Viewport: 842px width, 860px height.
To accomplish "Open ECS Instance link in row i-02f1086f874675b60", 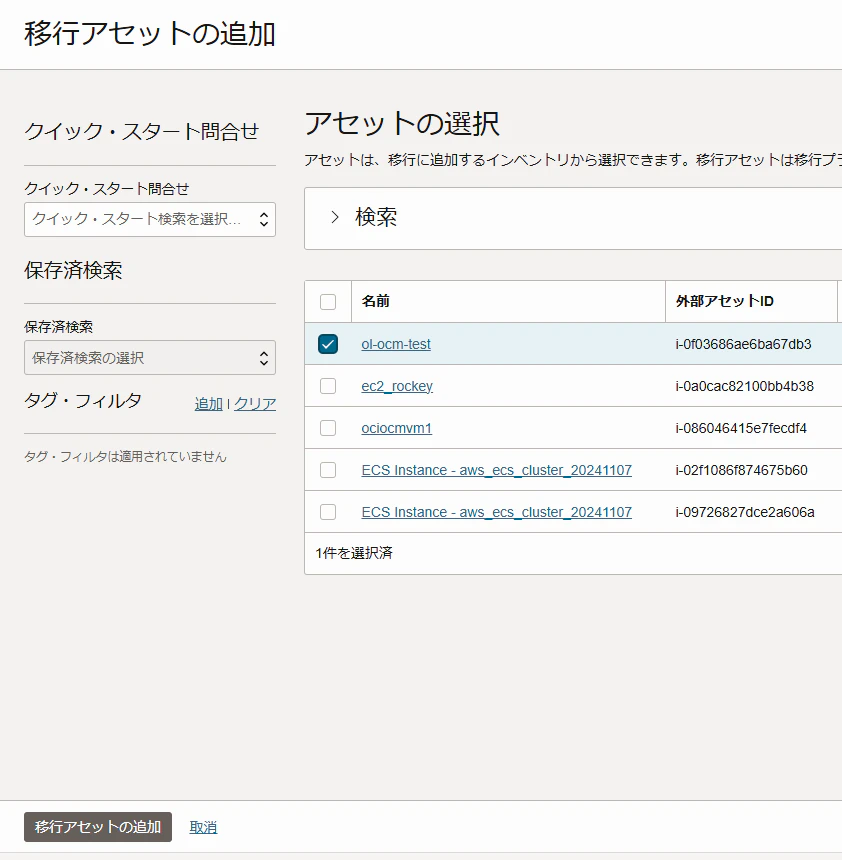I will [x=496, y=470].
